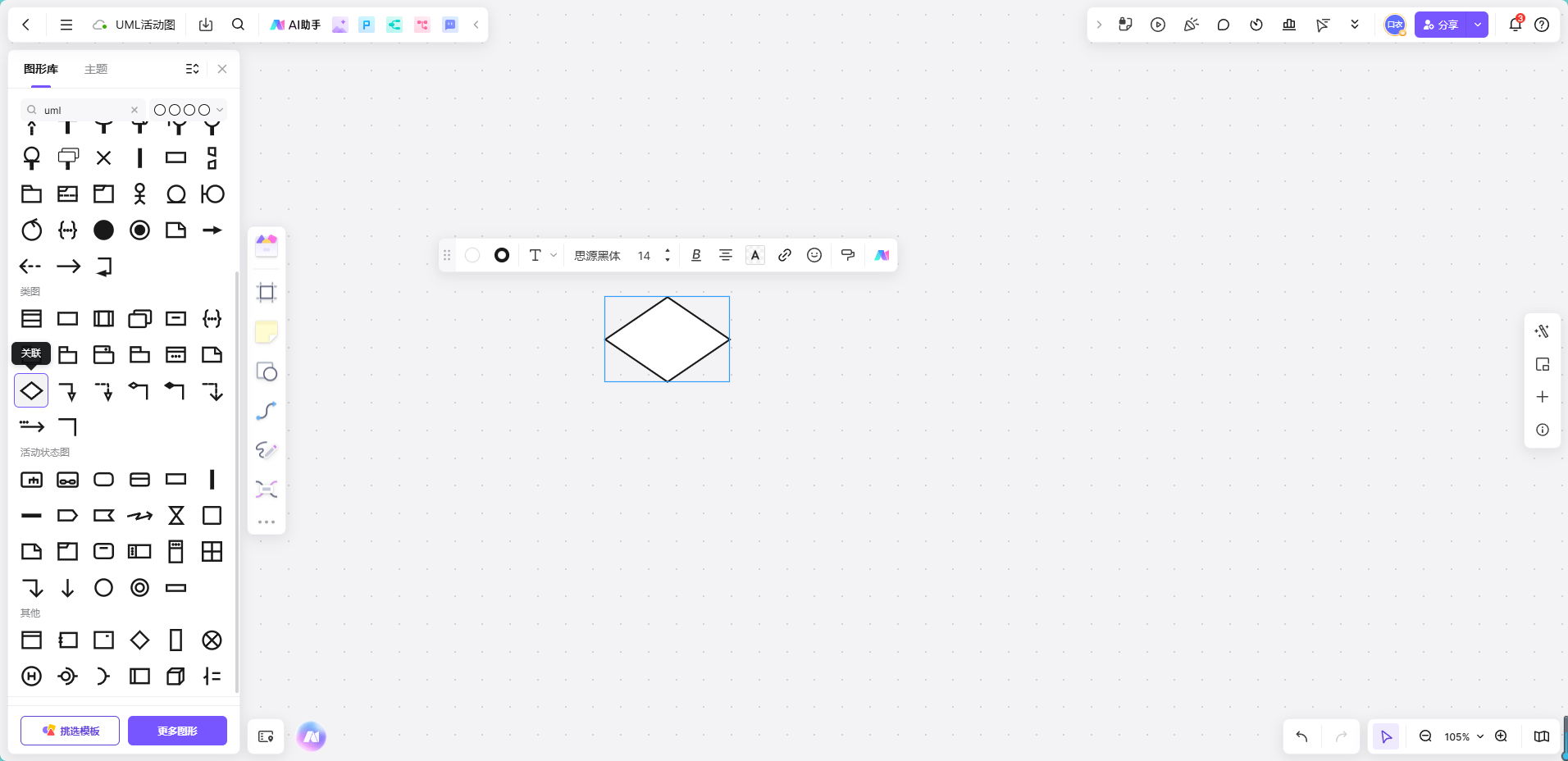Select the hourglass shape in 活动状态图
The height and width of the screenshot is (761, 1568).
coord(176,516)
